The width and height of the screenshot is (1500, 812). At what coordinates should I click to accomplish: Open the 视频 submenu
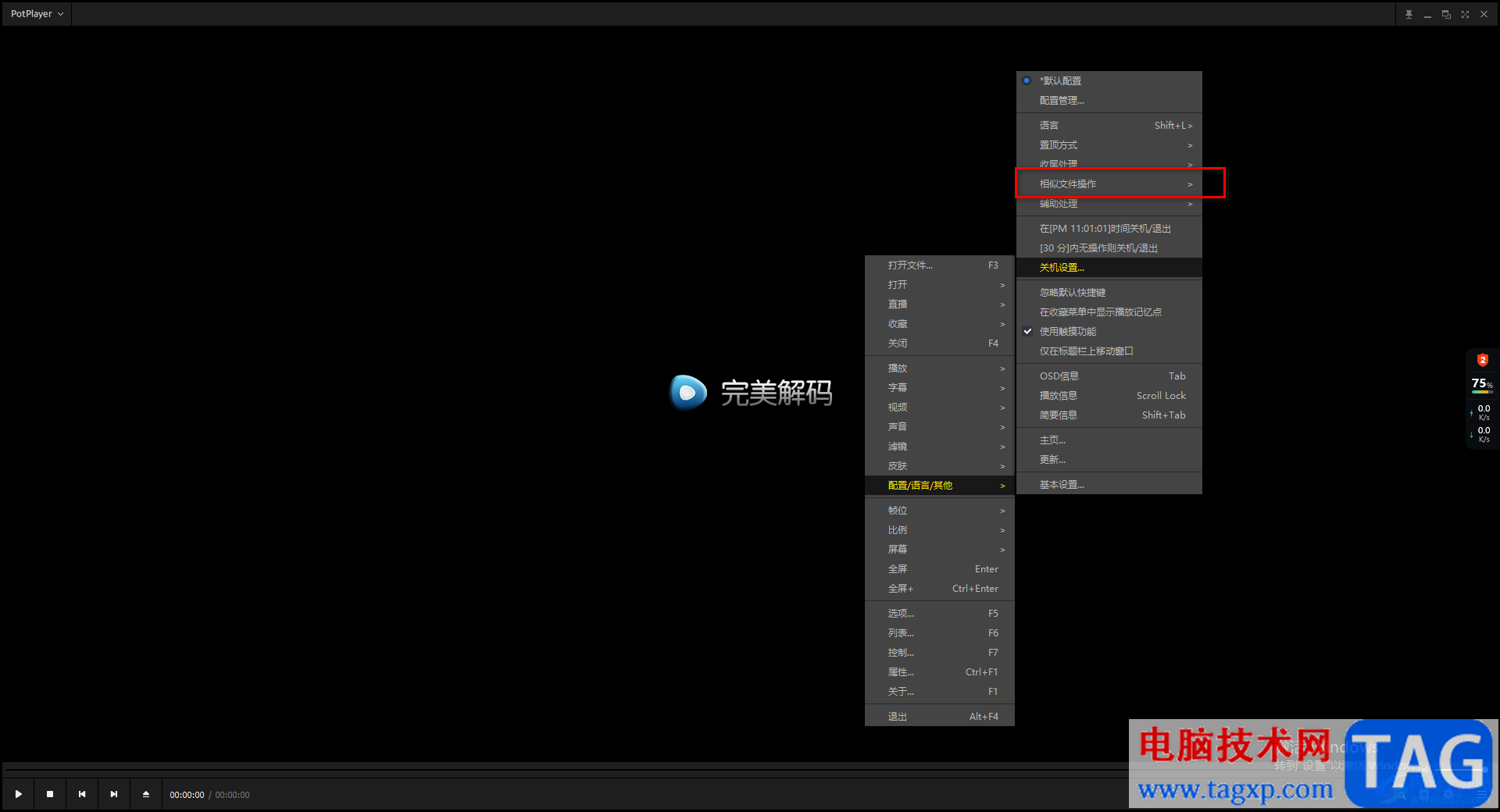pyautogui.click(x=940, y=408)
